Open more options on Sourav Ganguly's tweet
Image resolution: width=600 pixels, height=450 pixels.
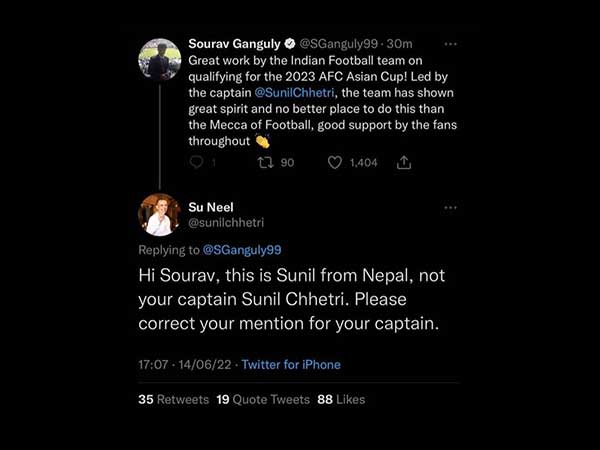[450, 45]
